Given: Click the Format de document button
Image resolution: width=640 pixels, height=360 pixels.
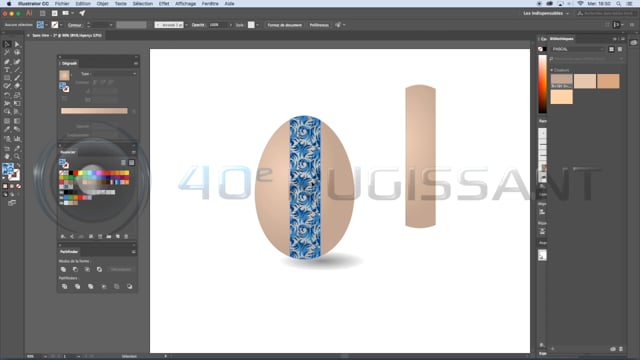Looking at the screenshot, I should (x=284, y=25).
